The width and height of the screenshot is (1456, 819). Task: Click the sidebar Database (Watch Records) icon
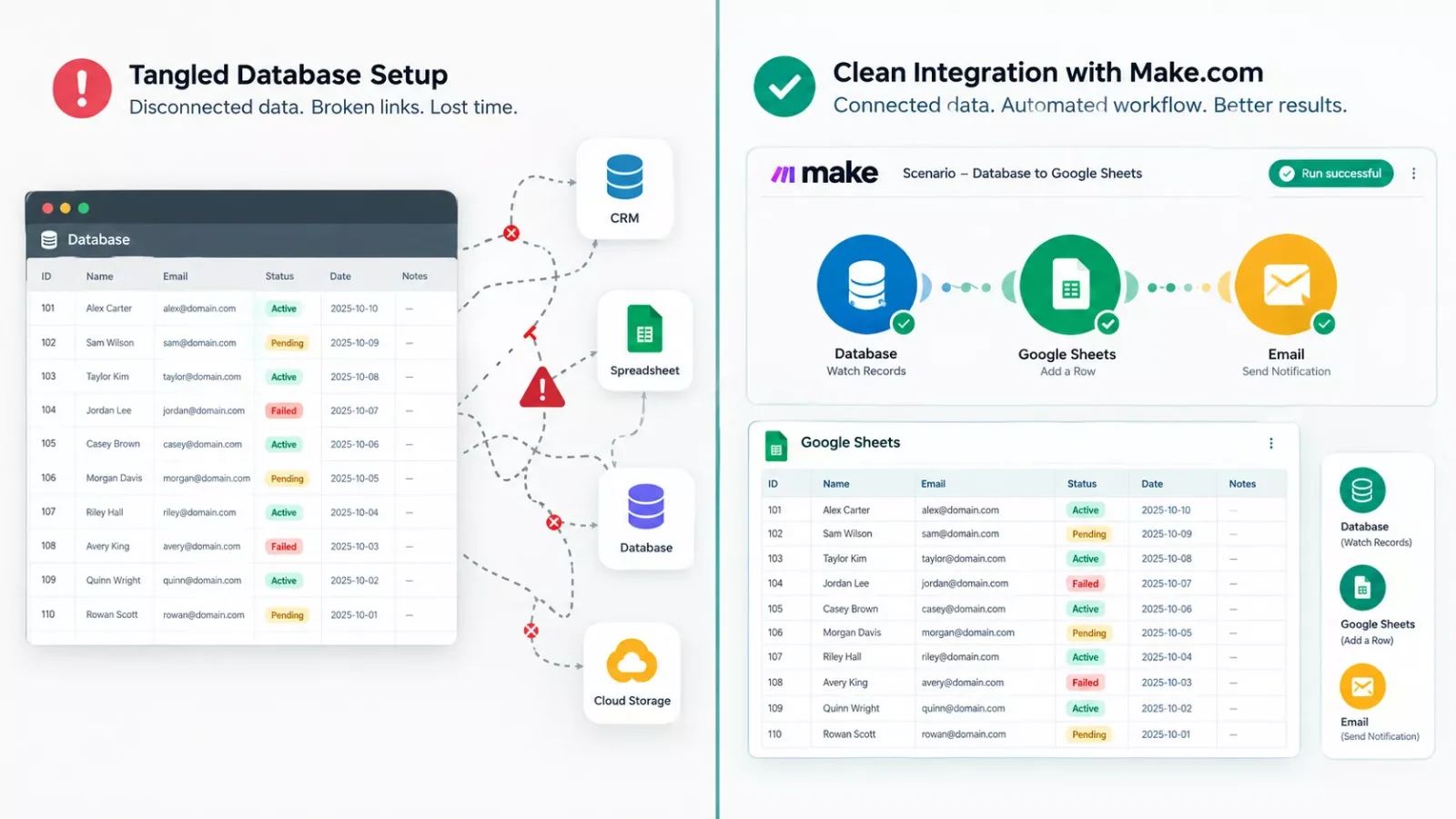click(1362, 490)
